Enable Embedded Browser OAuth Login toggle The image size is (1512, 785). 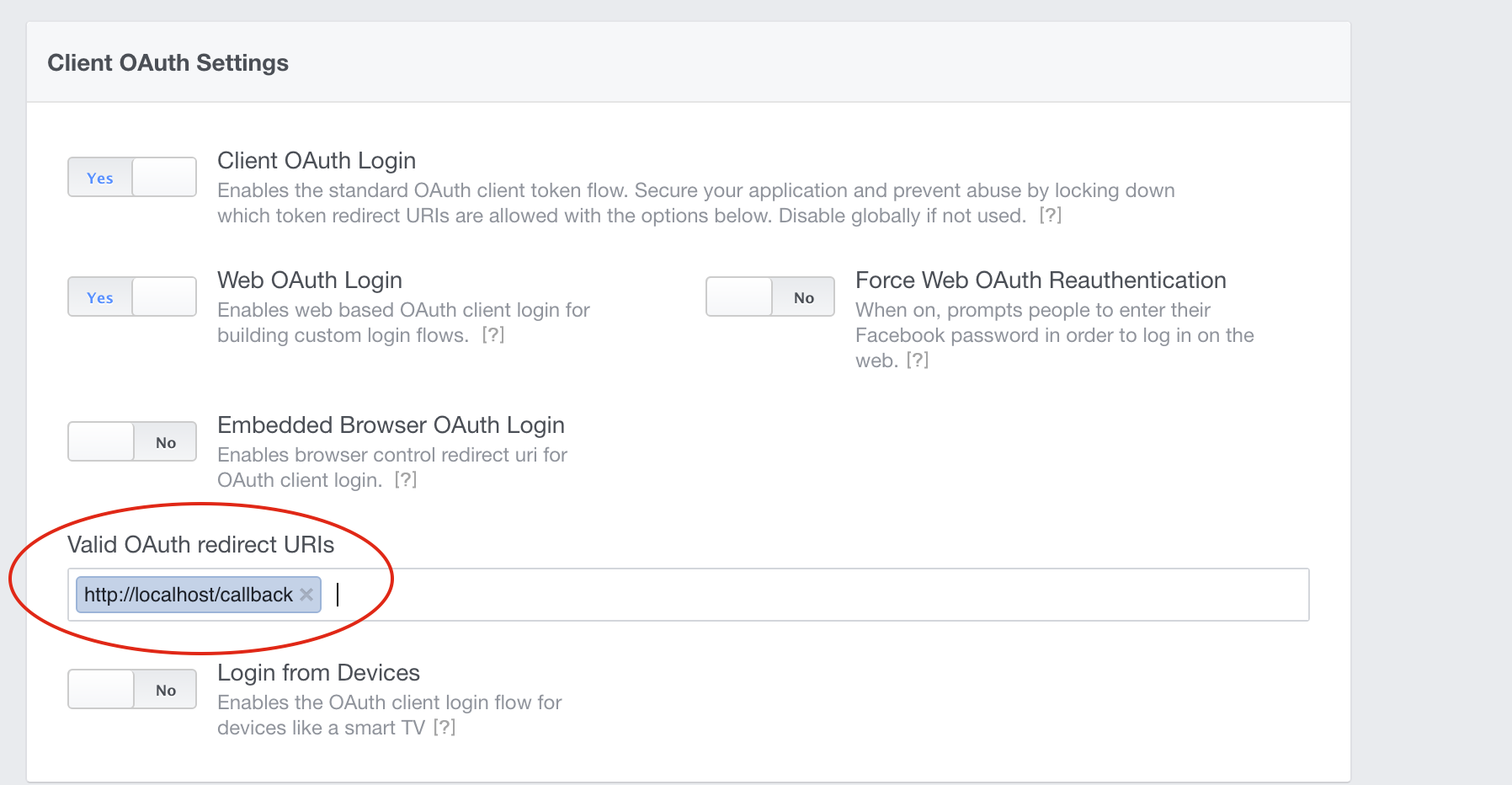[x=132, y=441]
